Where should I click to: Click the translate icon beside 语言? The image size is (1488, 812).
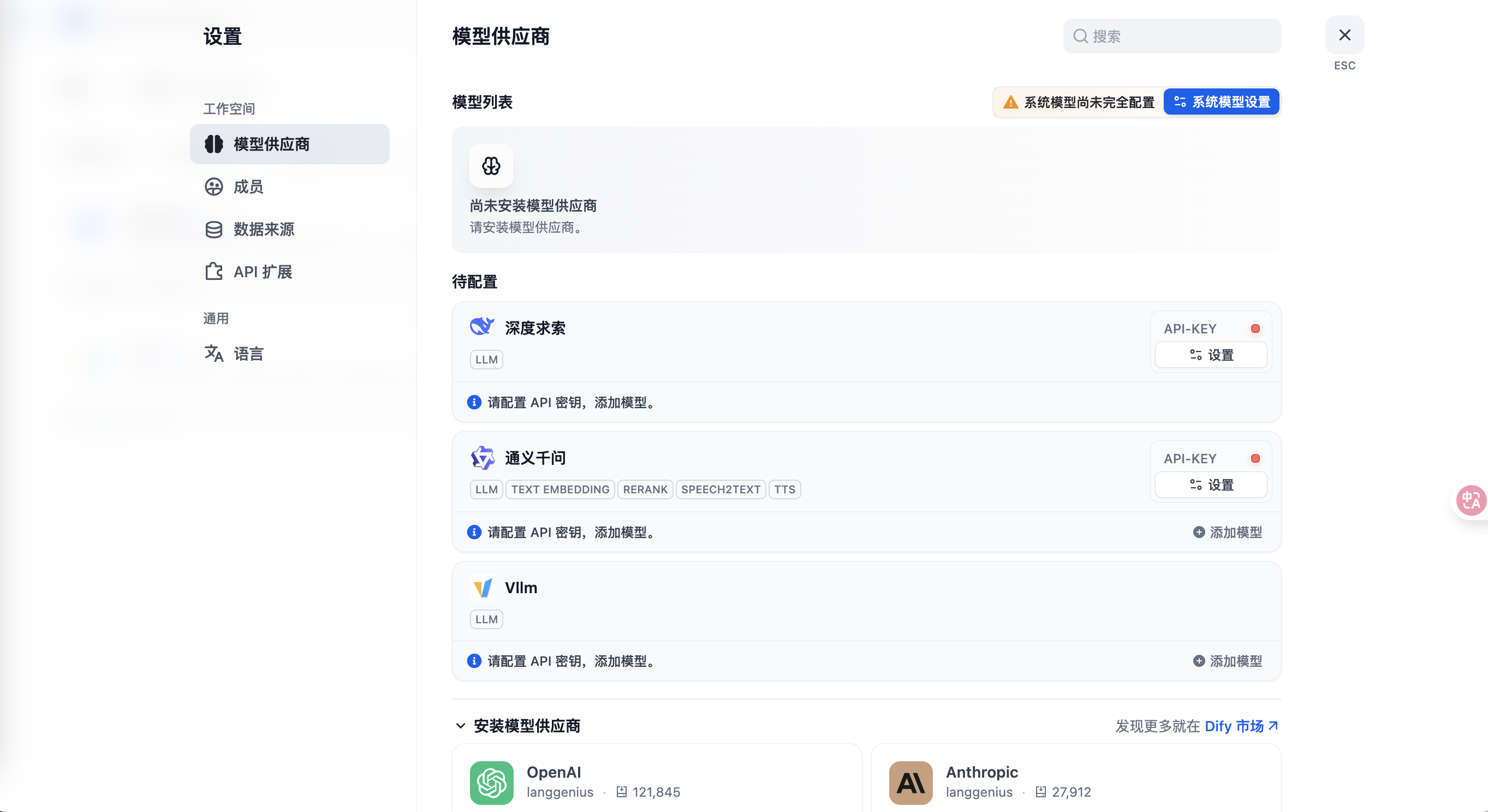[x=214, y=353]
